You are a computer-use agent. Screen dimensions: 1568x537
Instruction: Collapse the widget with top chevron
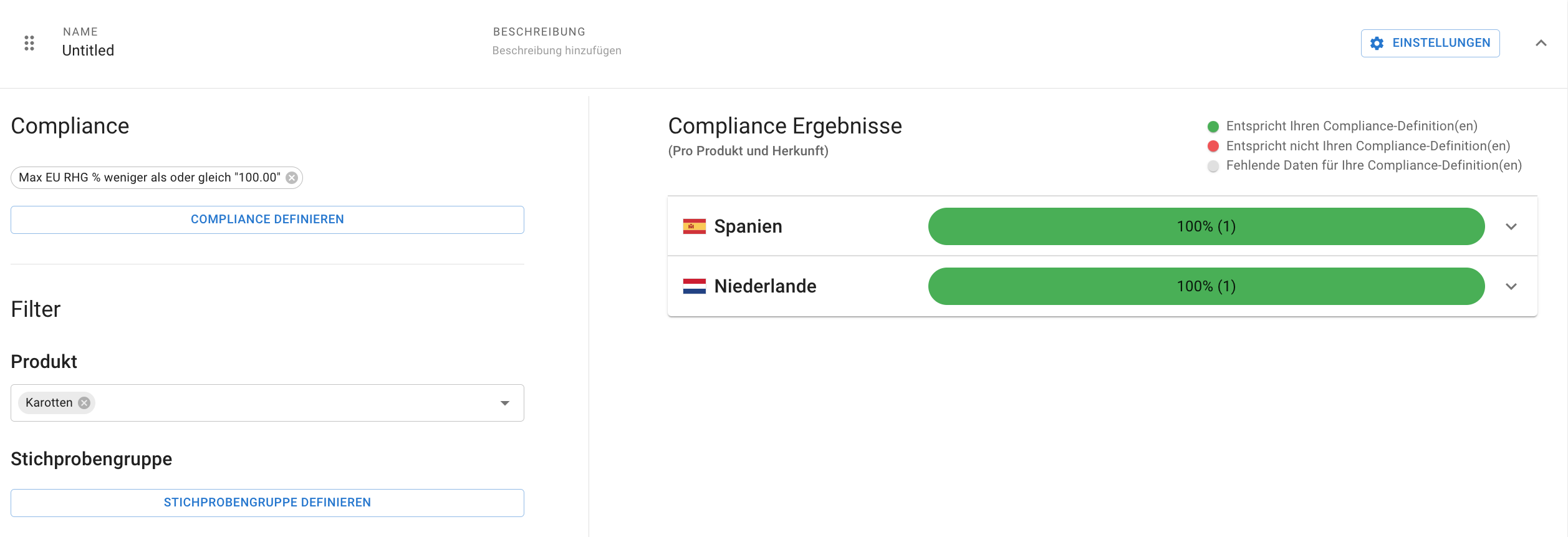[x=1541, y=43]
